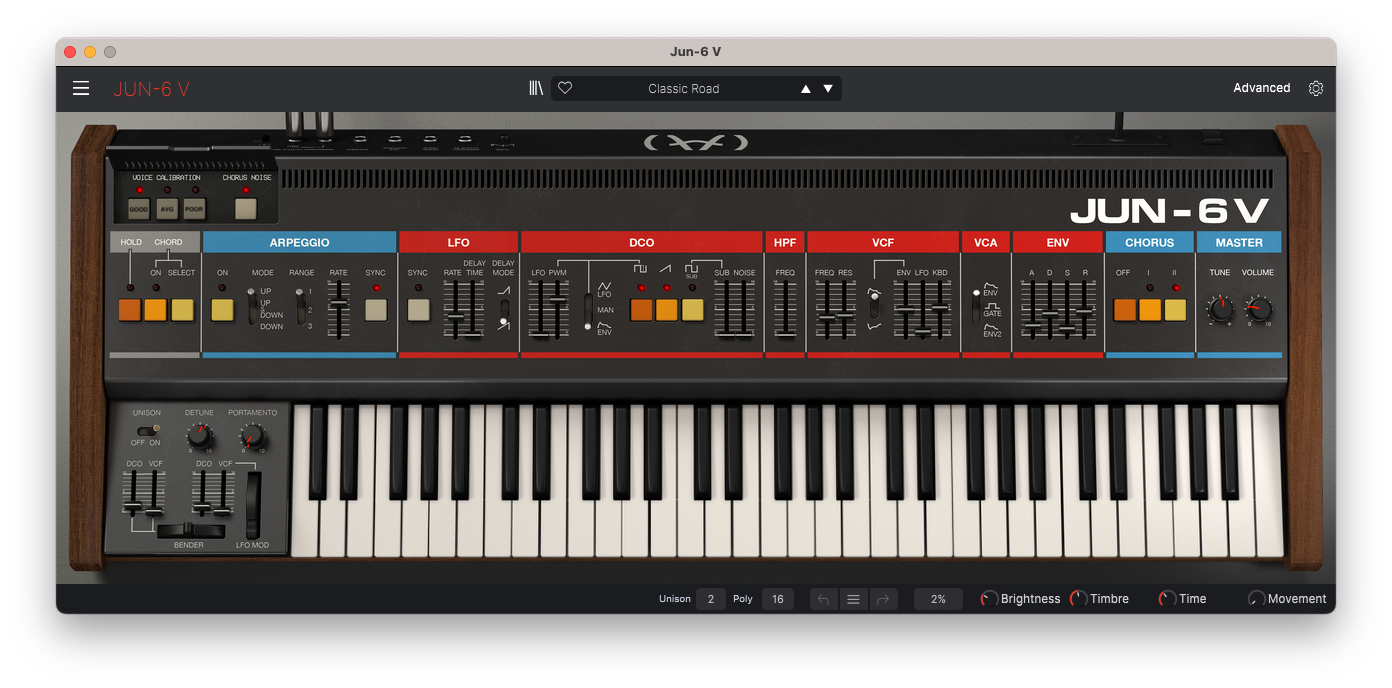Image resolution: width=1392 pixels, height=688 pixels.
Task: Click the ENV Release (R) slider
Action: click(x=1085, y=309)
